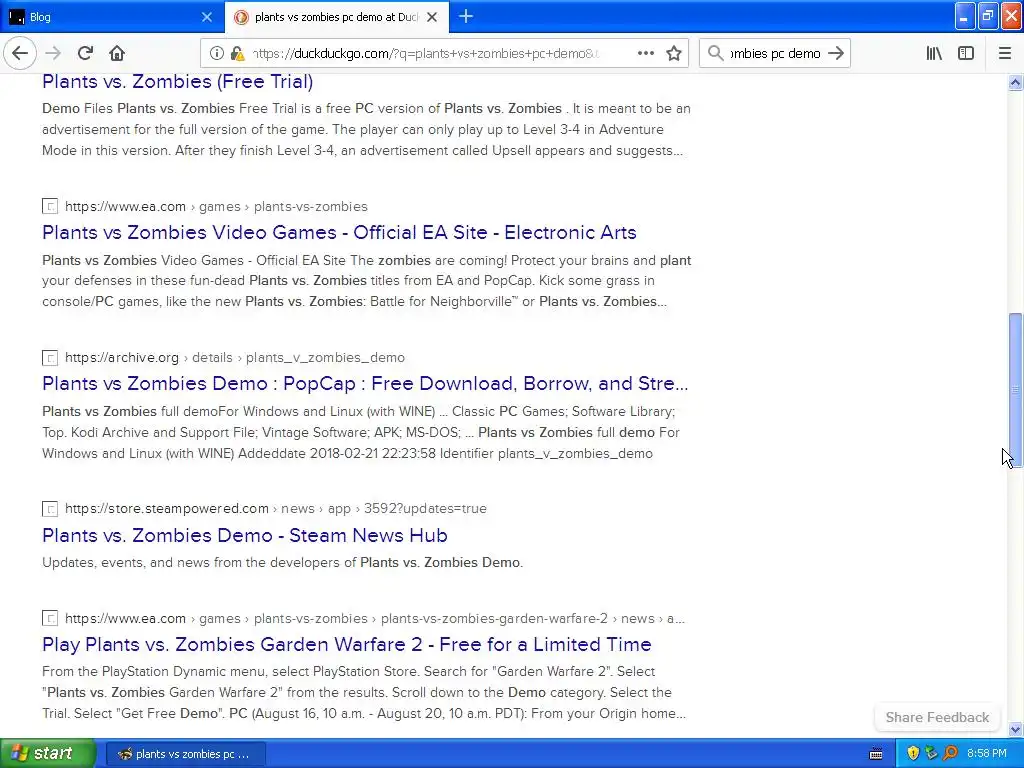Click the keyboard icon in the taskbar

click(876, 754)
